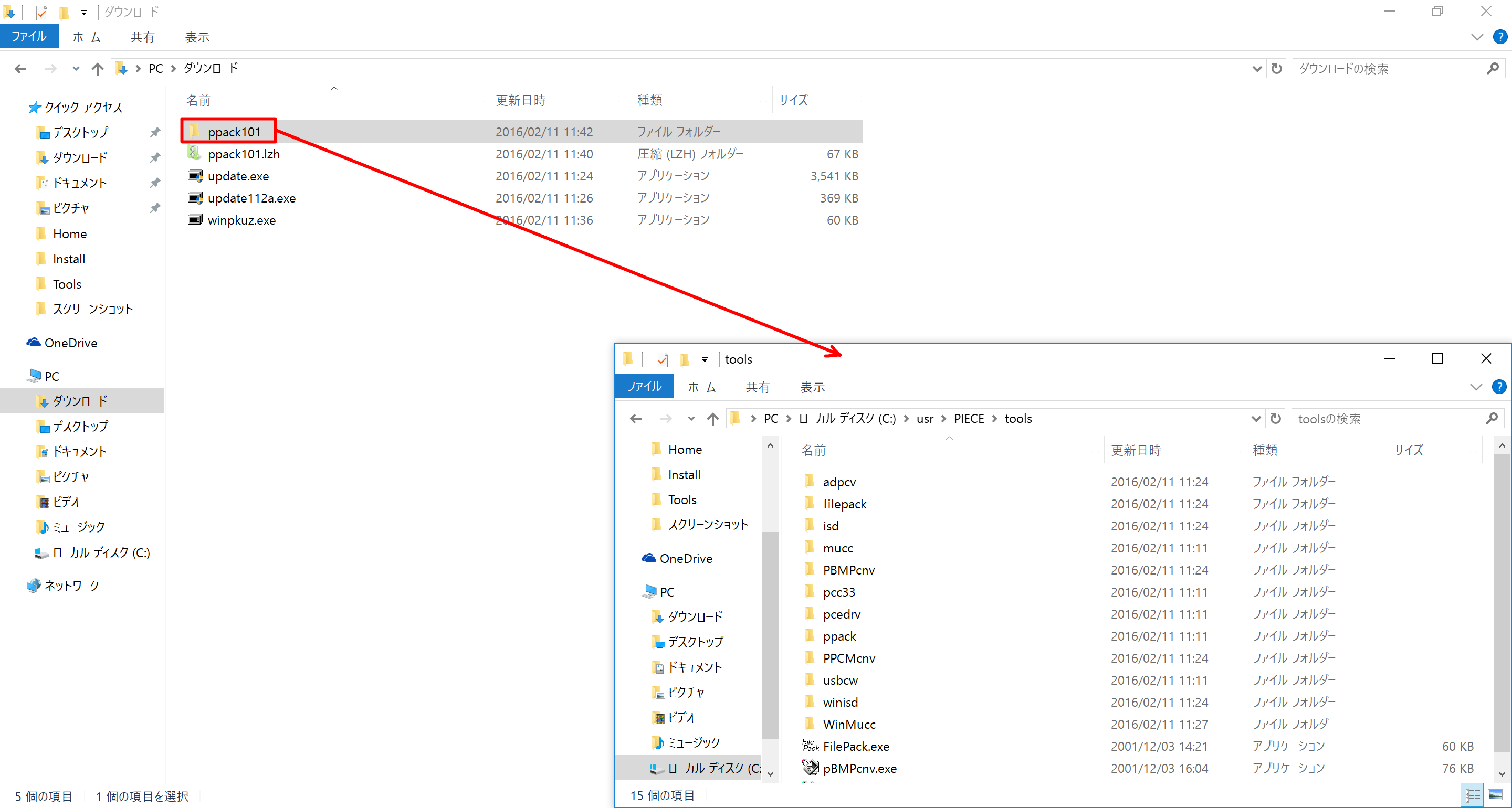This screenshot has height=808, width=1512.
Task: Expand the ribbon in the Downloads window
Action: pyautogui.click(x=1477, y=37)
